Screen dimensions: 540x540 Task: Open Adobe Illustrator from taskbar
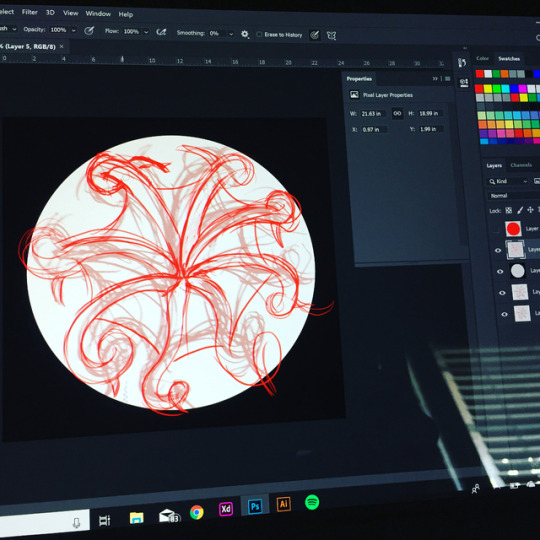coord(283,504)
